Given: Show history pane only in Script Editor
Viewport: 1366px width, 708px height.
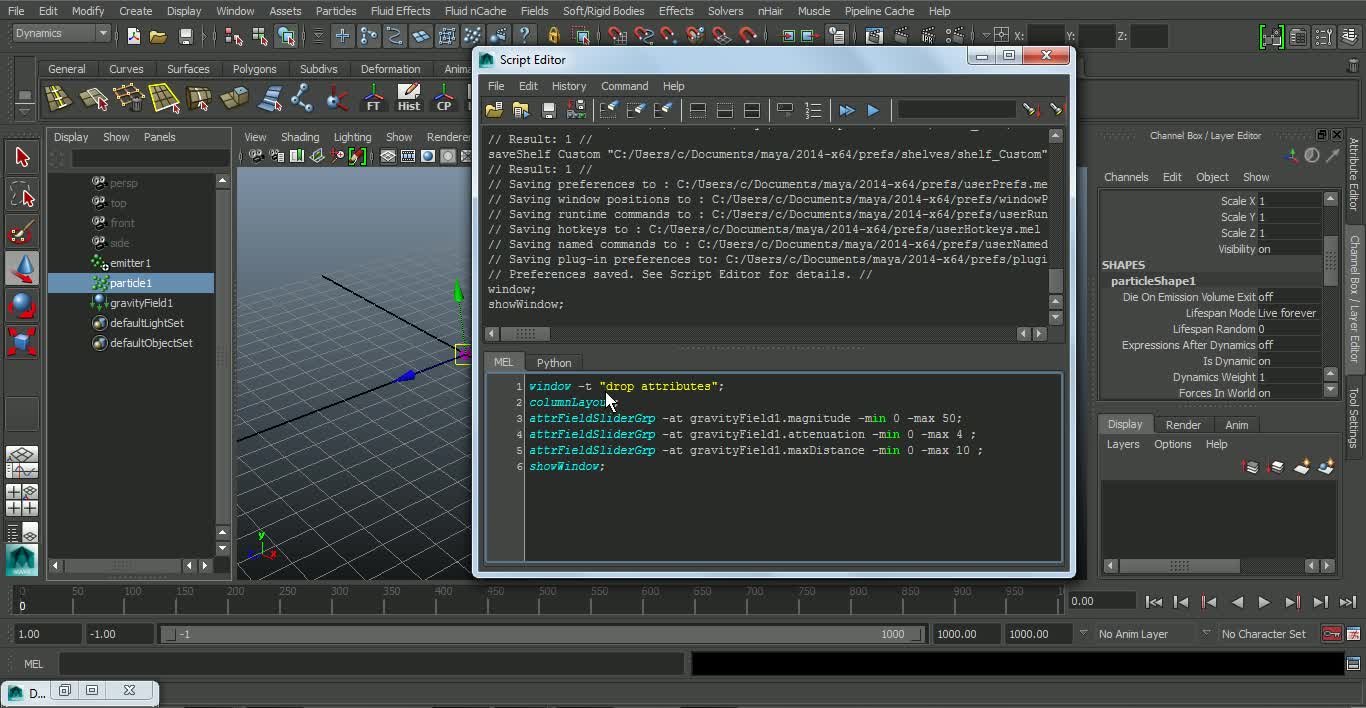Looking at the screenshot, I should pyautogui.click(x=698, y=110).
